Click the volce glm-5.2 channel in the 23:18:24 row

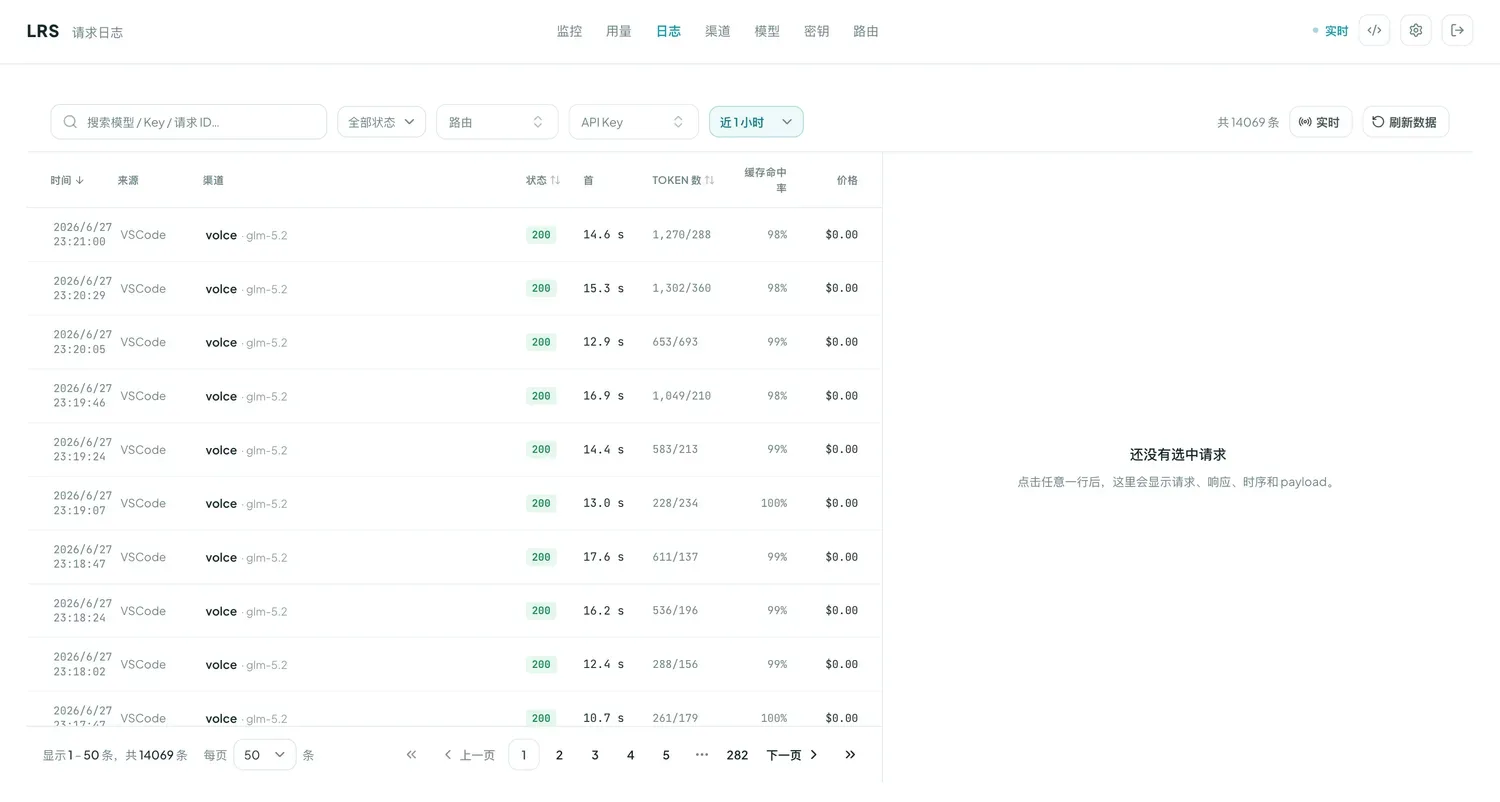246,611
